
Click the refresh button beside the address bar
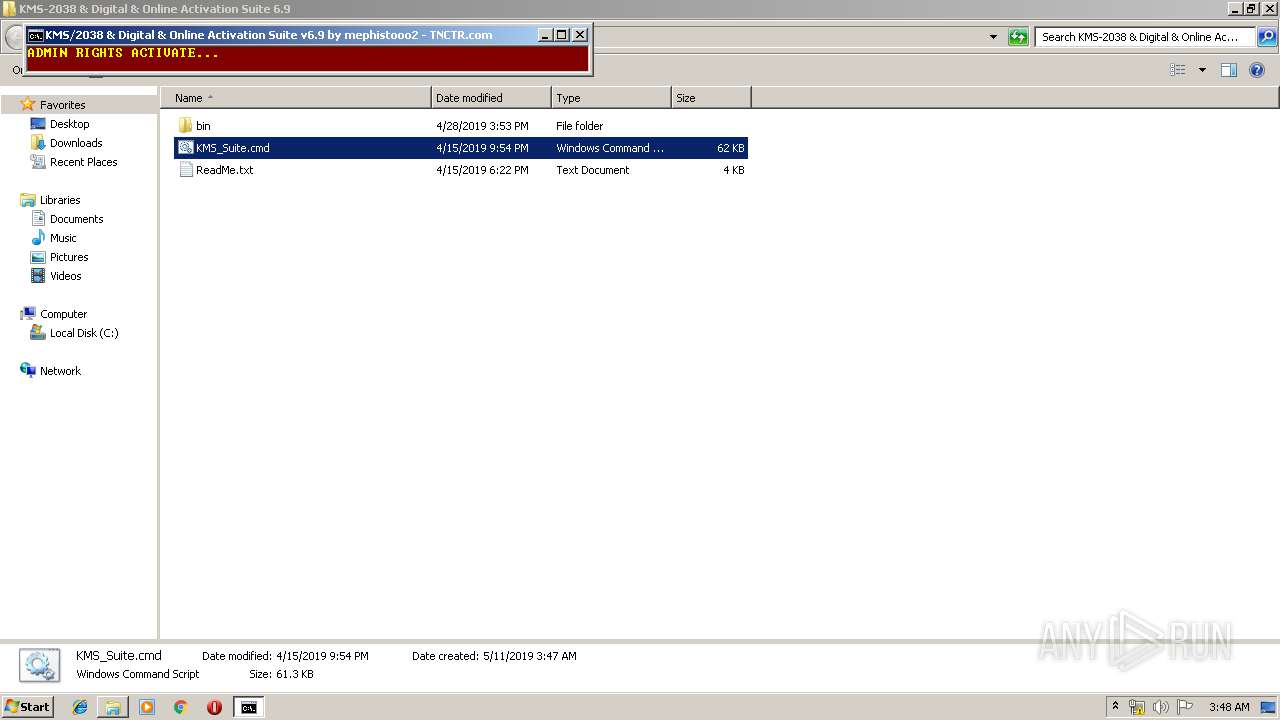pyautogui.click(x=1018, y=37)
